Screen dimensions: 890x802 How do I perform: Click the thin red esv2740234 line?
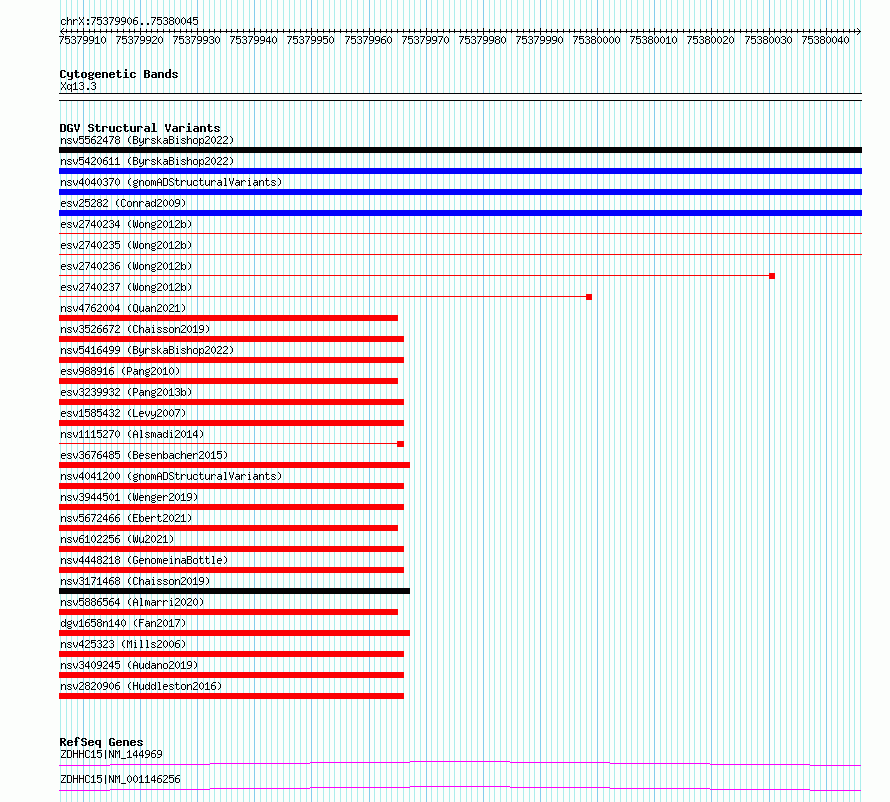pos(460,233)
